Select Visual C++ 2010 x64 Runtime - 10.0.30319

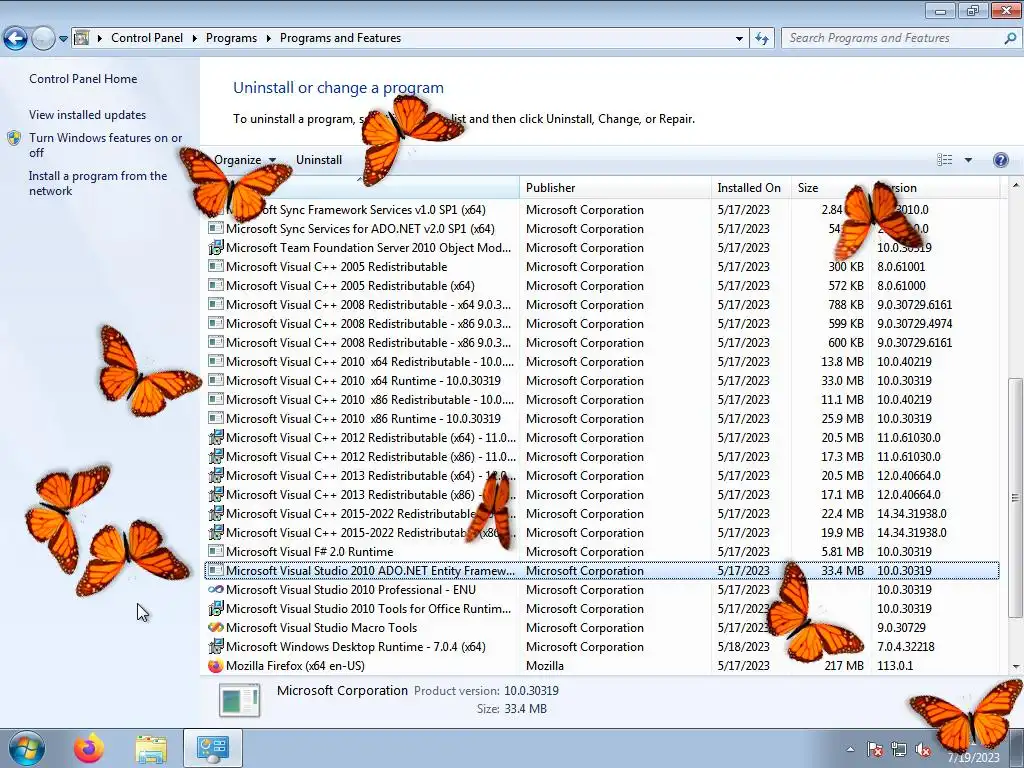[x=602, y=381]
